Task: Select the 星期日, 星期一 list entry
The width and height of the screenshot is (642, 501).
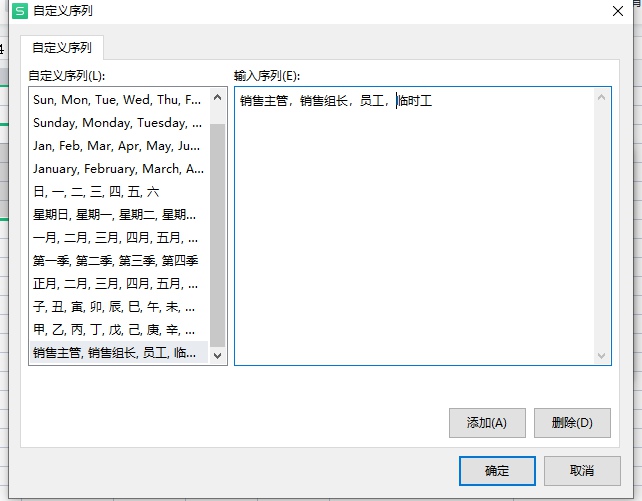Action: [x=119, y=214]
